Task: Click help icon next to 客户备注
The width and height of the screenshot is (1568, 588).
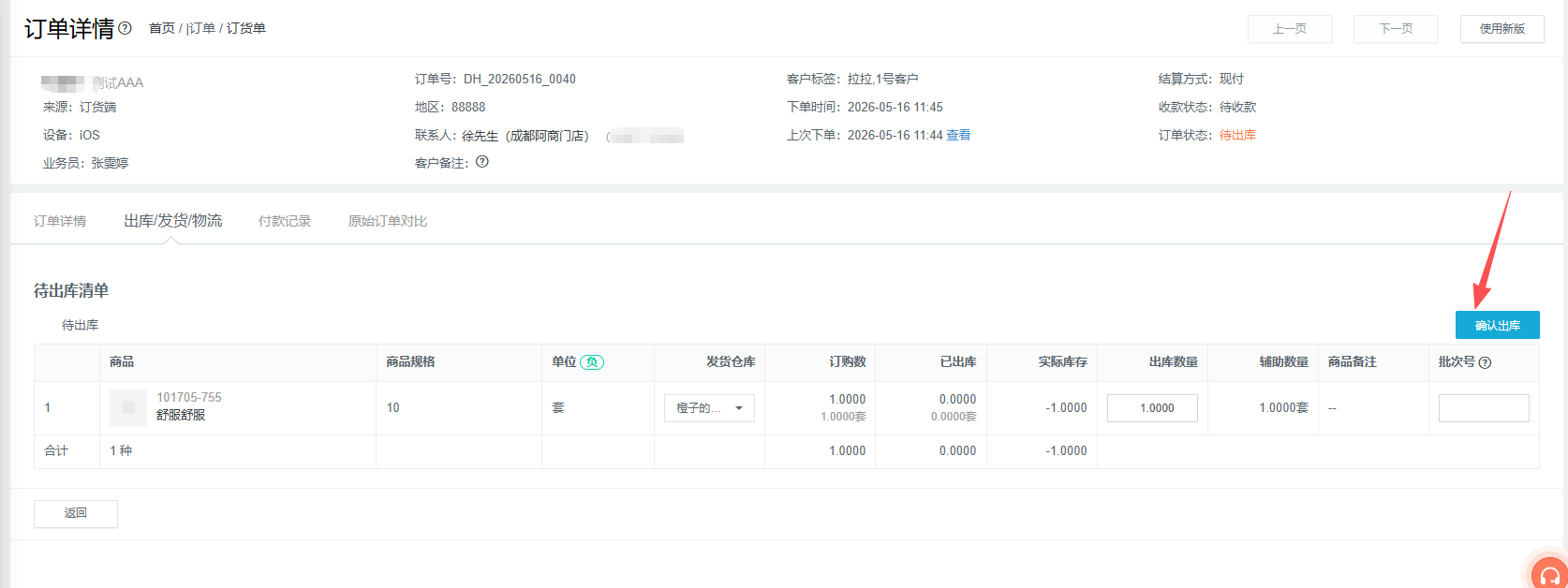Action: tap(482, 162)
